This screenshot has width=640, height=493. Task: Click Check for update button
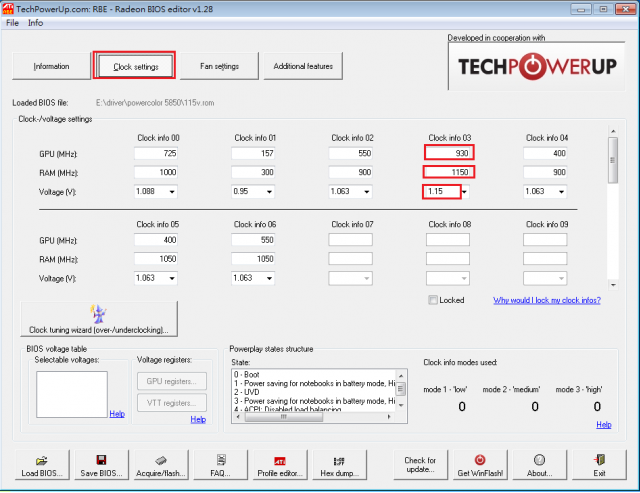[419, 465]
